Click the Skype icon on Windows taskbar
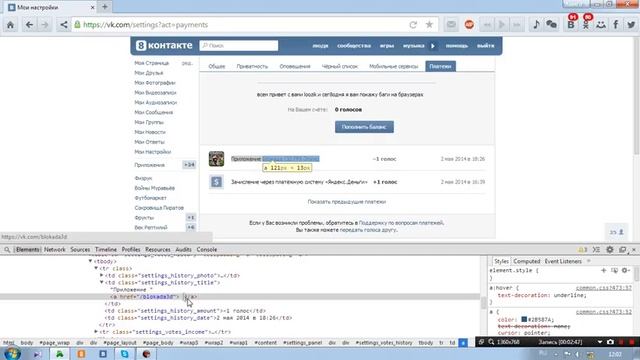 point(124,354)
